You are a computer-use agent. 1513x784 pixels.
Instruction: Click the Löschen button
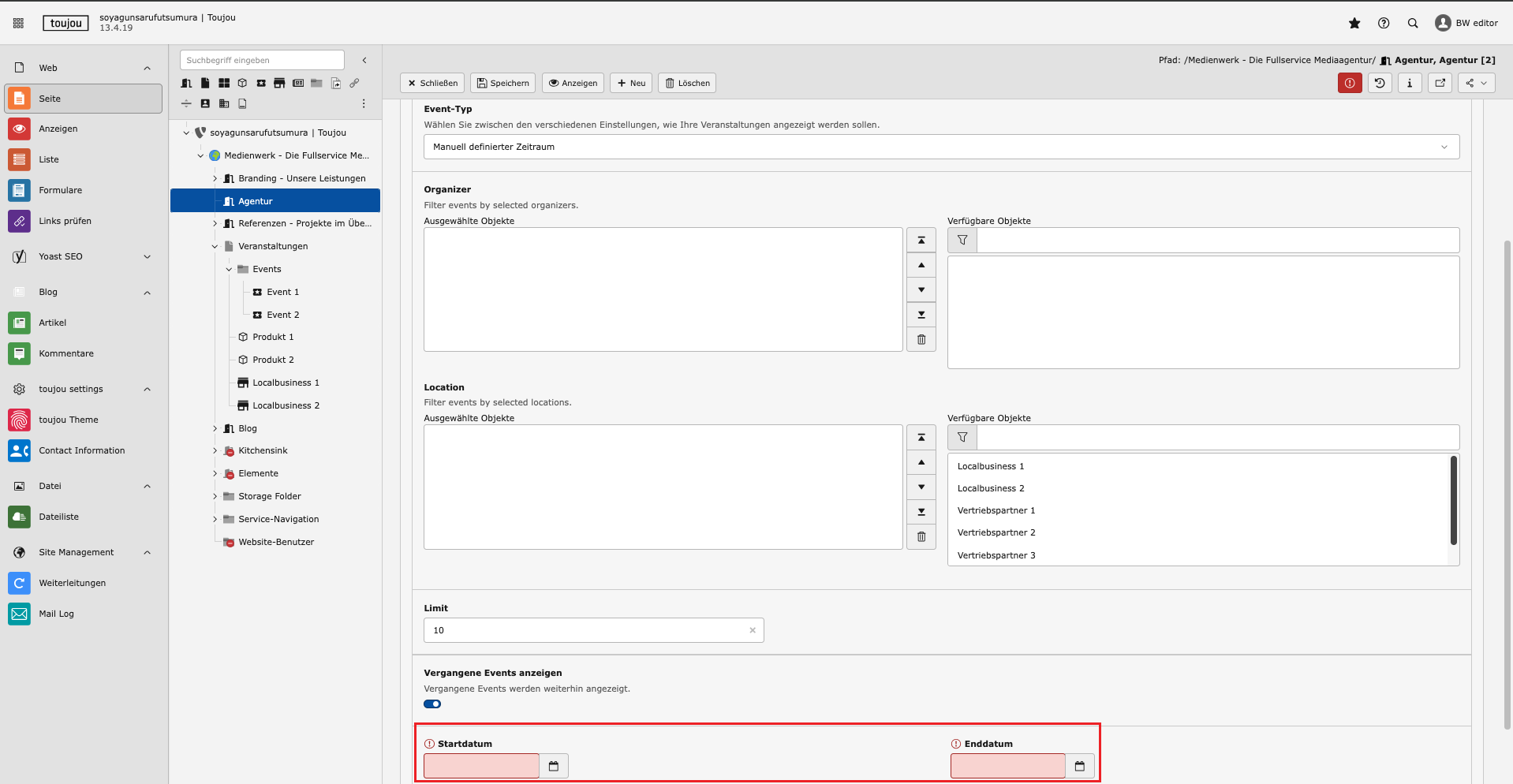[x=686, y=83]
